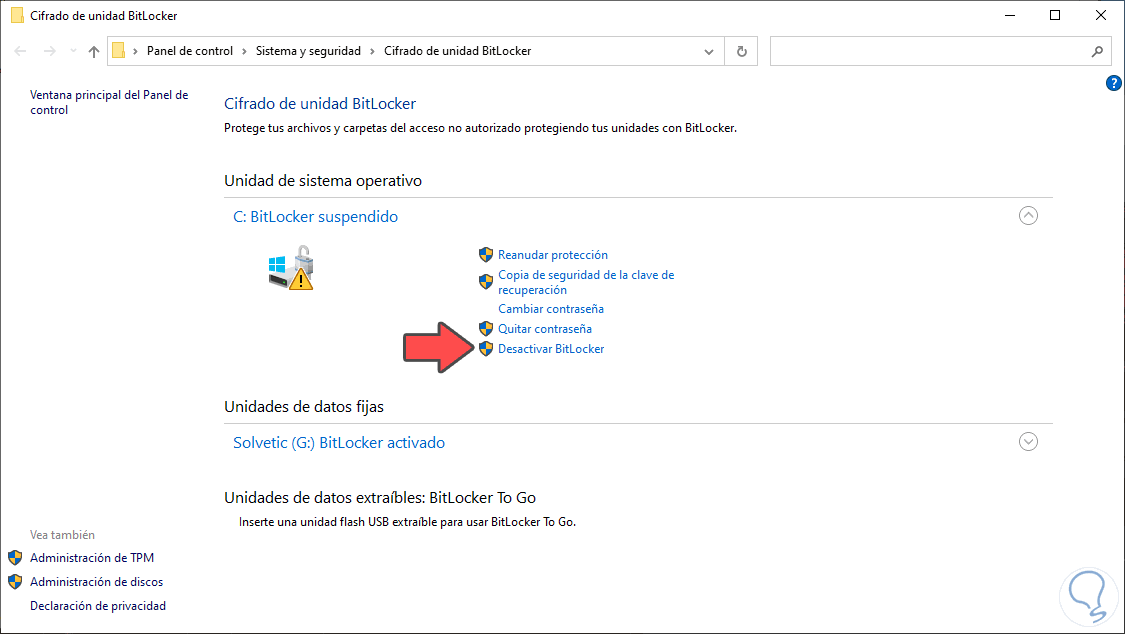
Task: Click shield icon beside Desactivar BitLocker
Action: (486, 349)
